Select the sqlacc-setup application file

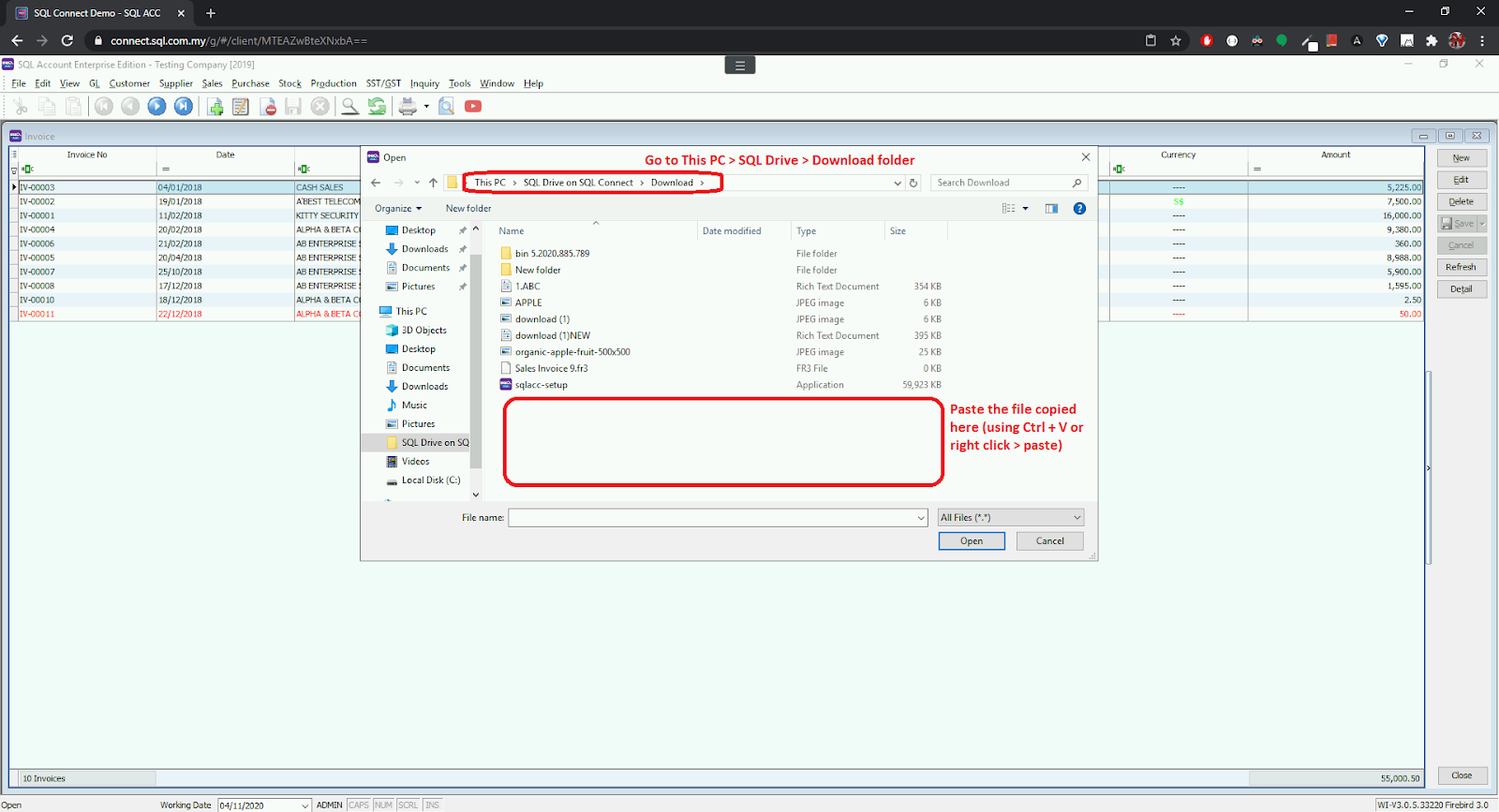tap(534, 385)
